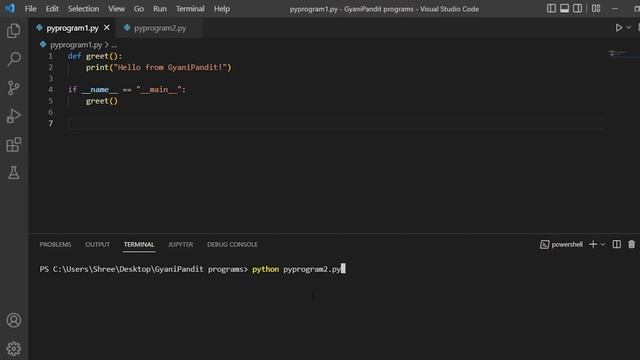Switch to JUPYTER panel tab
The image size is (640, 360).
pyautogui.click(x=180, y=244)
